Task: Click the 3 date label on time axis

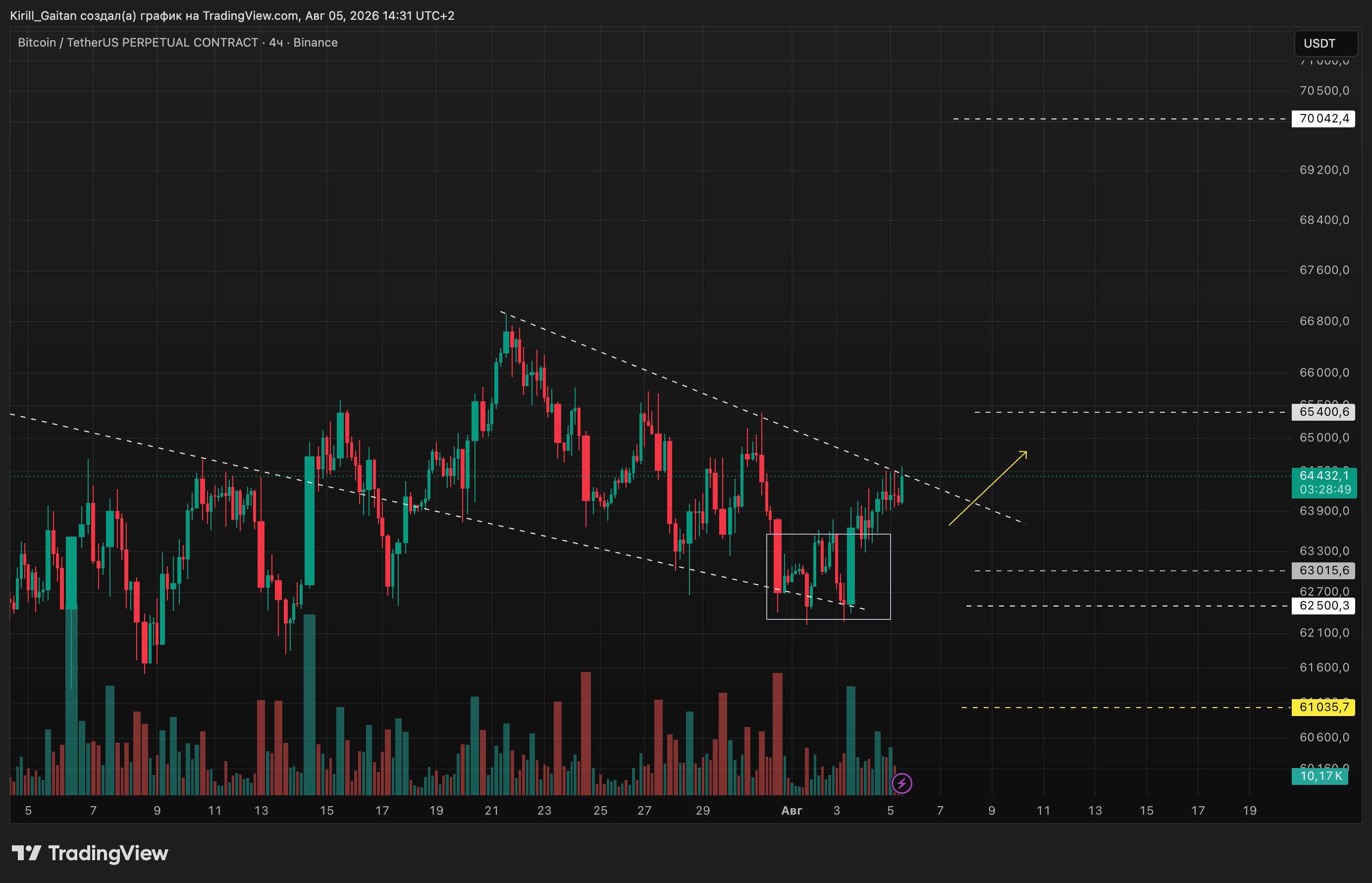Action: 837,811
